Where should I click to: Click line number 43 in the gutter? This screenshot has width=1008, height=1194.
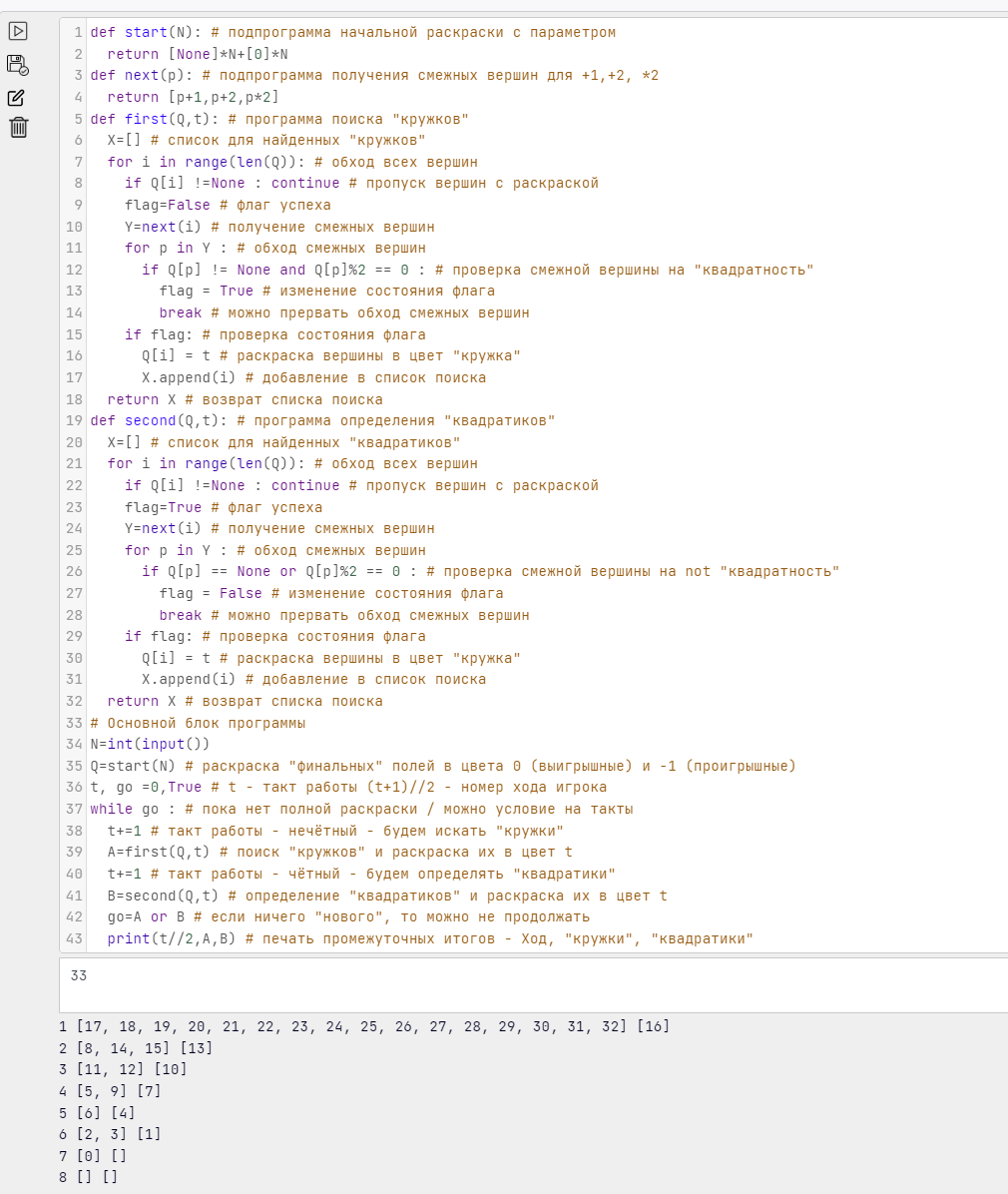click(74, 938)
